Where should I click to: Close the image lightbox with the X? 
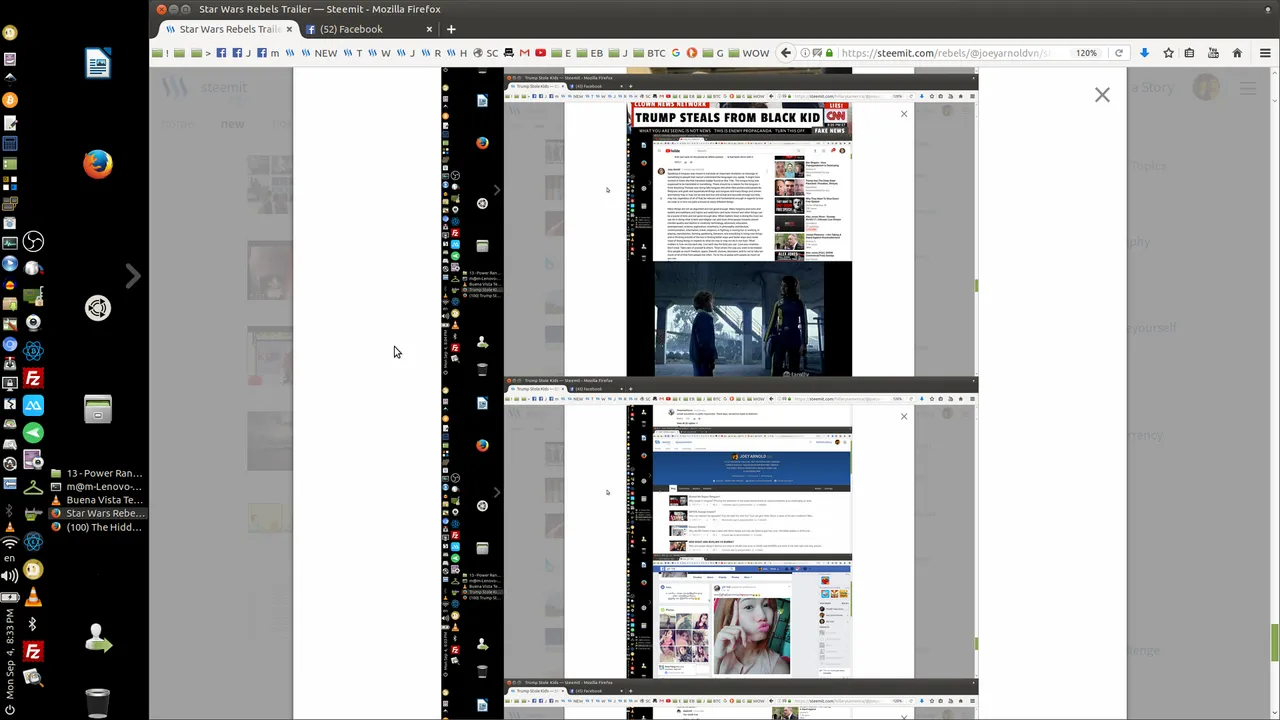point(1102,95)
